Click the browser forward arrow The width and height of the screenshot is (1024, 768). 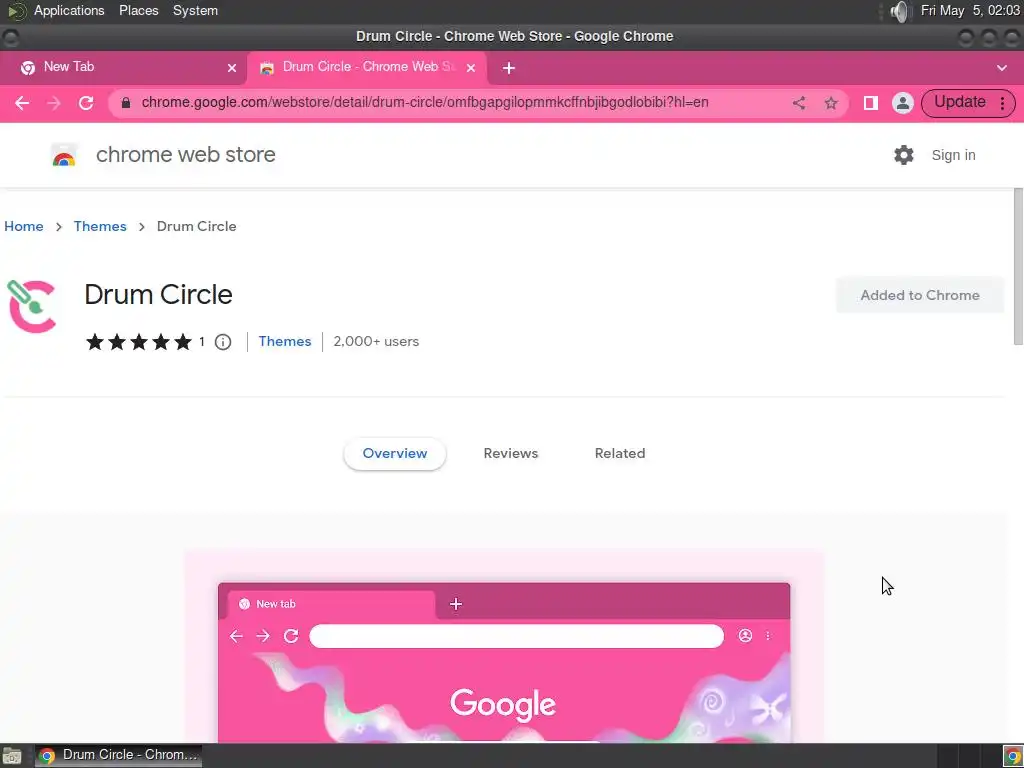54,103
